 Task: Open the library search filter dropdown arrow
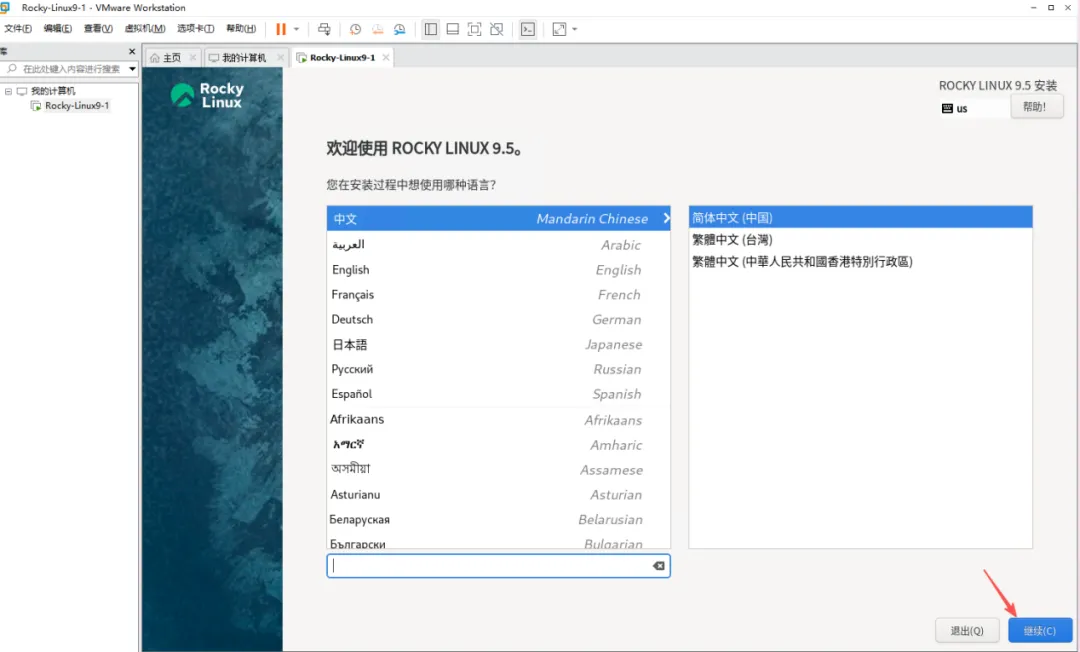tap(132, 69)
